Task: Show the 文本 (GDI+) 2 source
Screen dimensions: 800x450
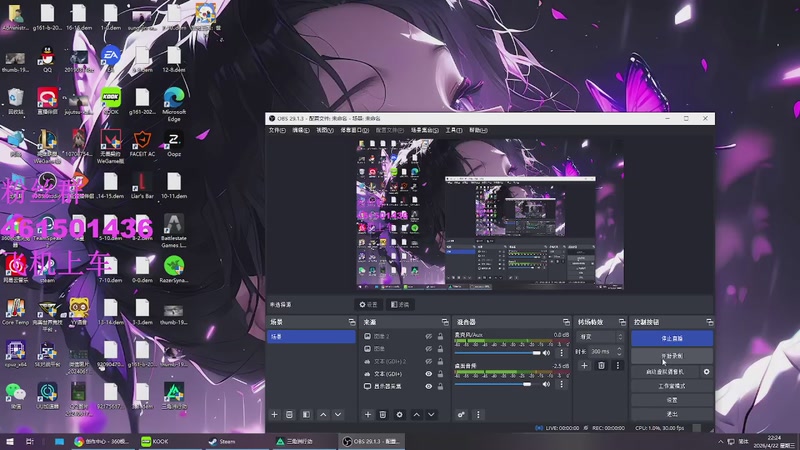Action: click(x=429, y=362)
